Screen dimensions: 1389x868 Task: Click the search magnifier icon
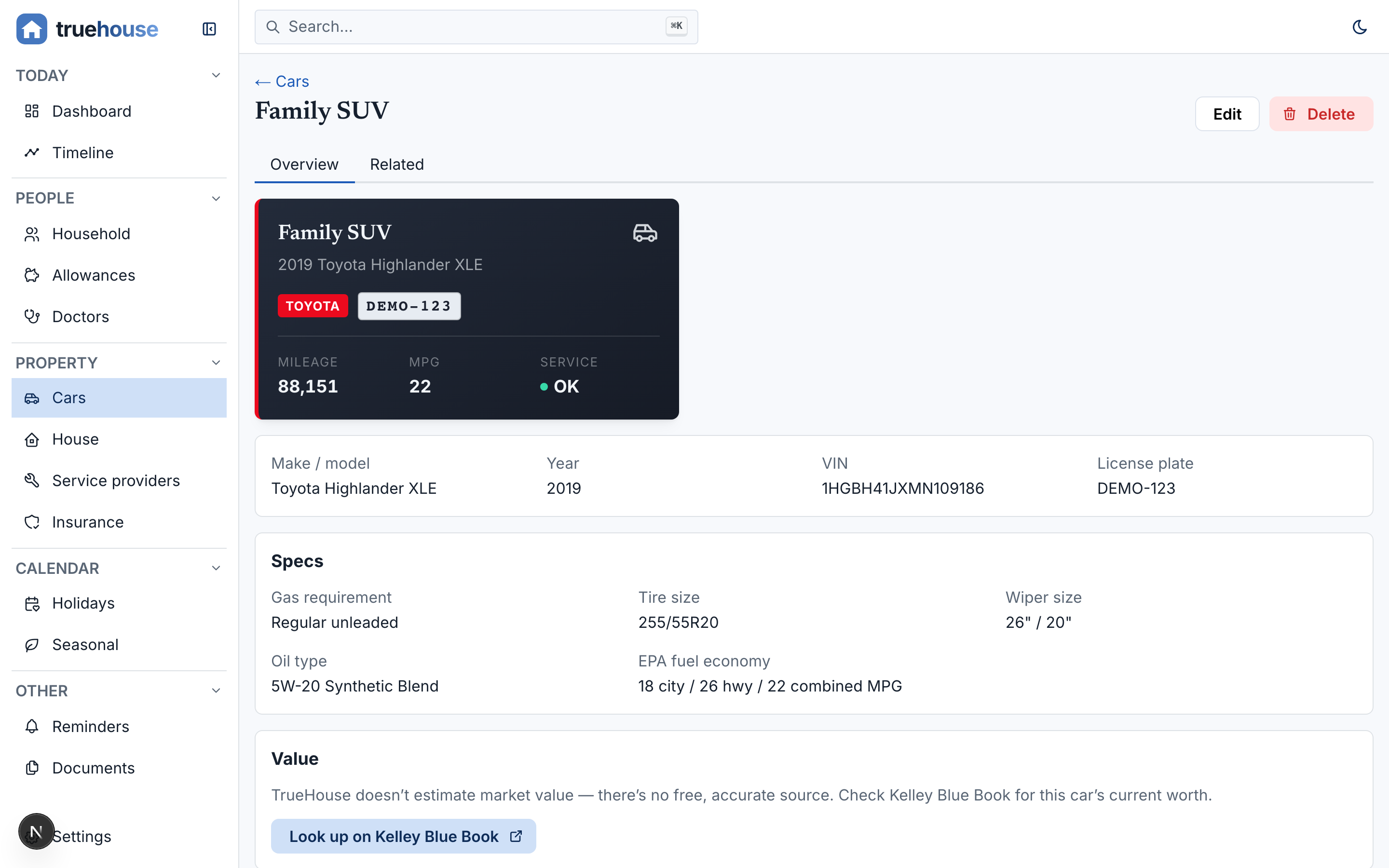pyautogui.click(x=272, y=27)
